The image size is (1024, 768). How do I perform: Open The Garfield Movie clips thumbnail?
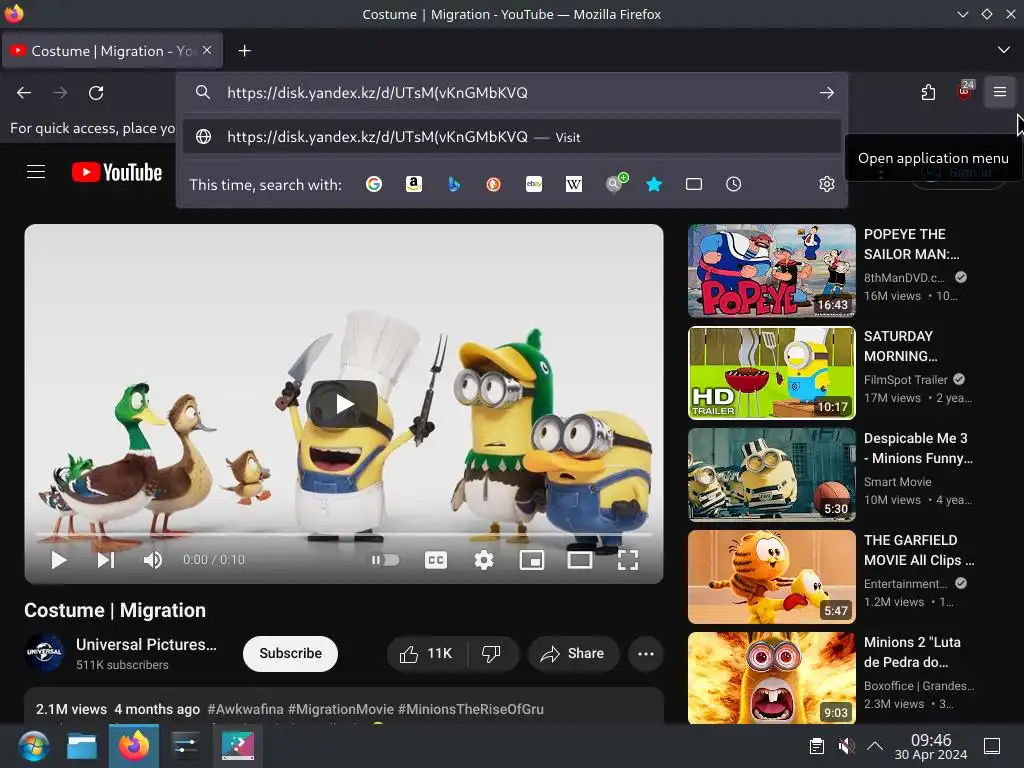[x=772, y=577]
